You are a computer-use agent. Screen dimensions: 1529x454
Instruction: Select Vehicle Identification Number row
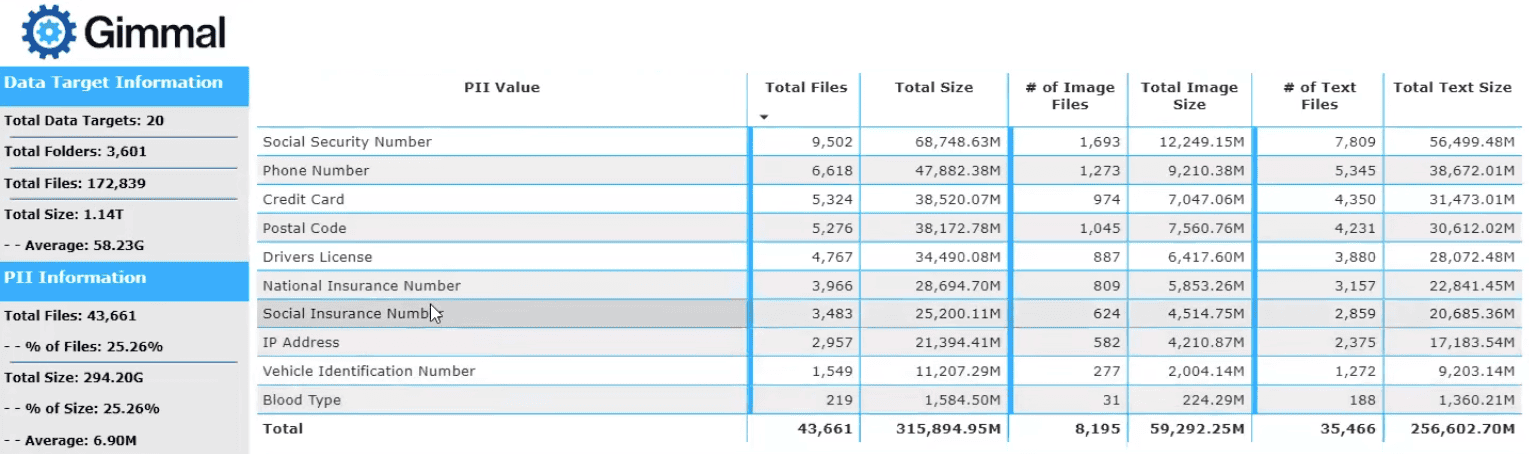[368, 372]
